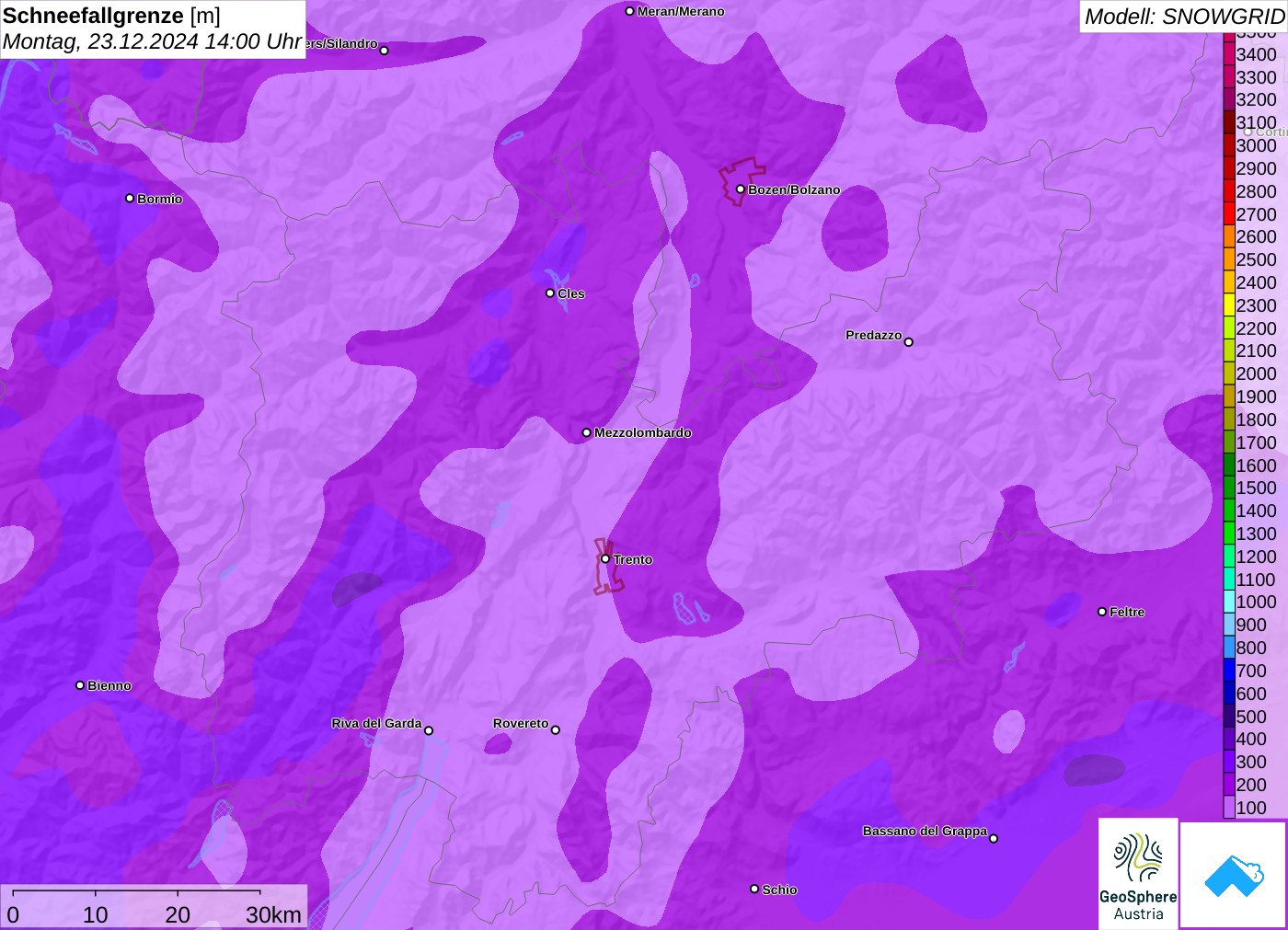1288x930 pixels.
Task: Click the Bormio marker dot
Action: pyautogui.click(x=130, y=199)
